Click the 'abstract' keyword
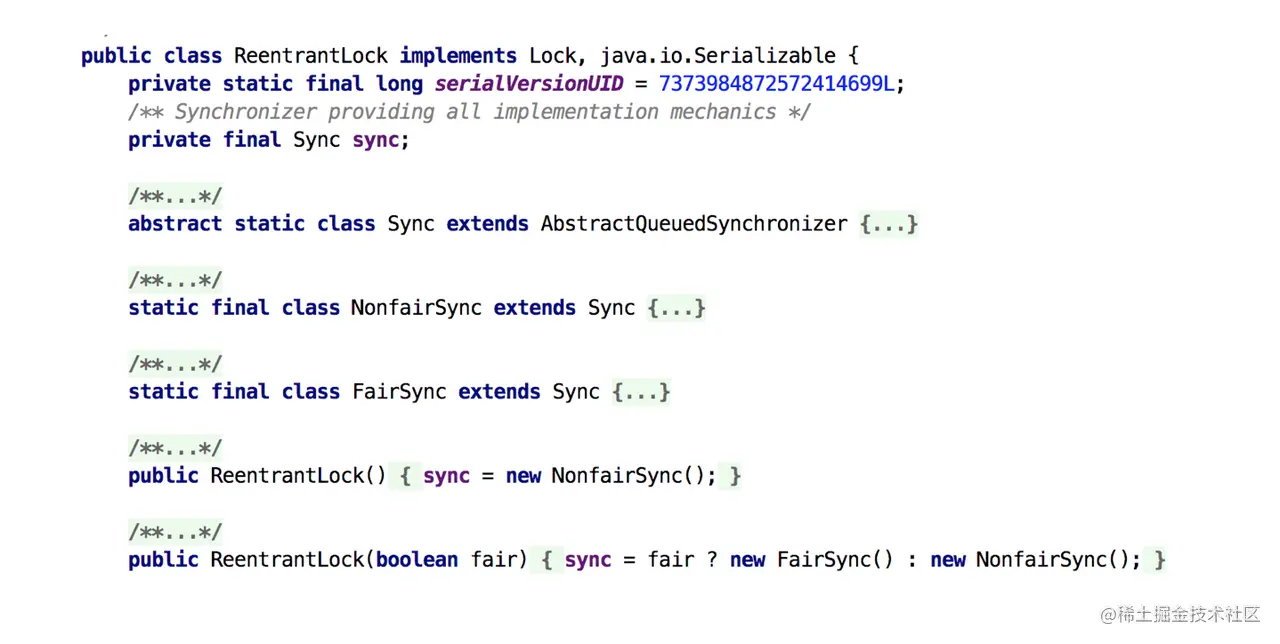Viewport: 1280px width, 644px height. coord(175,224)
